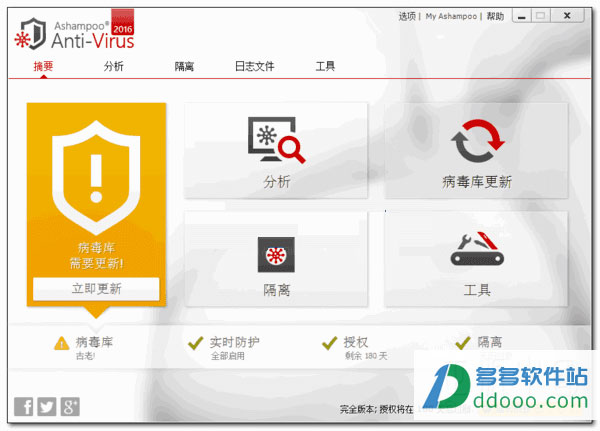Close the Anti-Virus window
Screen dimensions: 600x431
click(567, 16)
